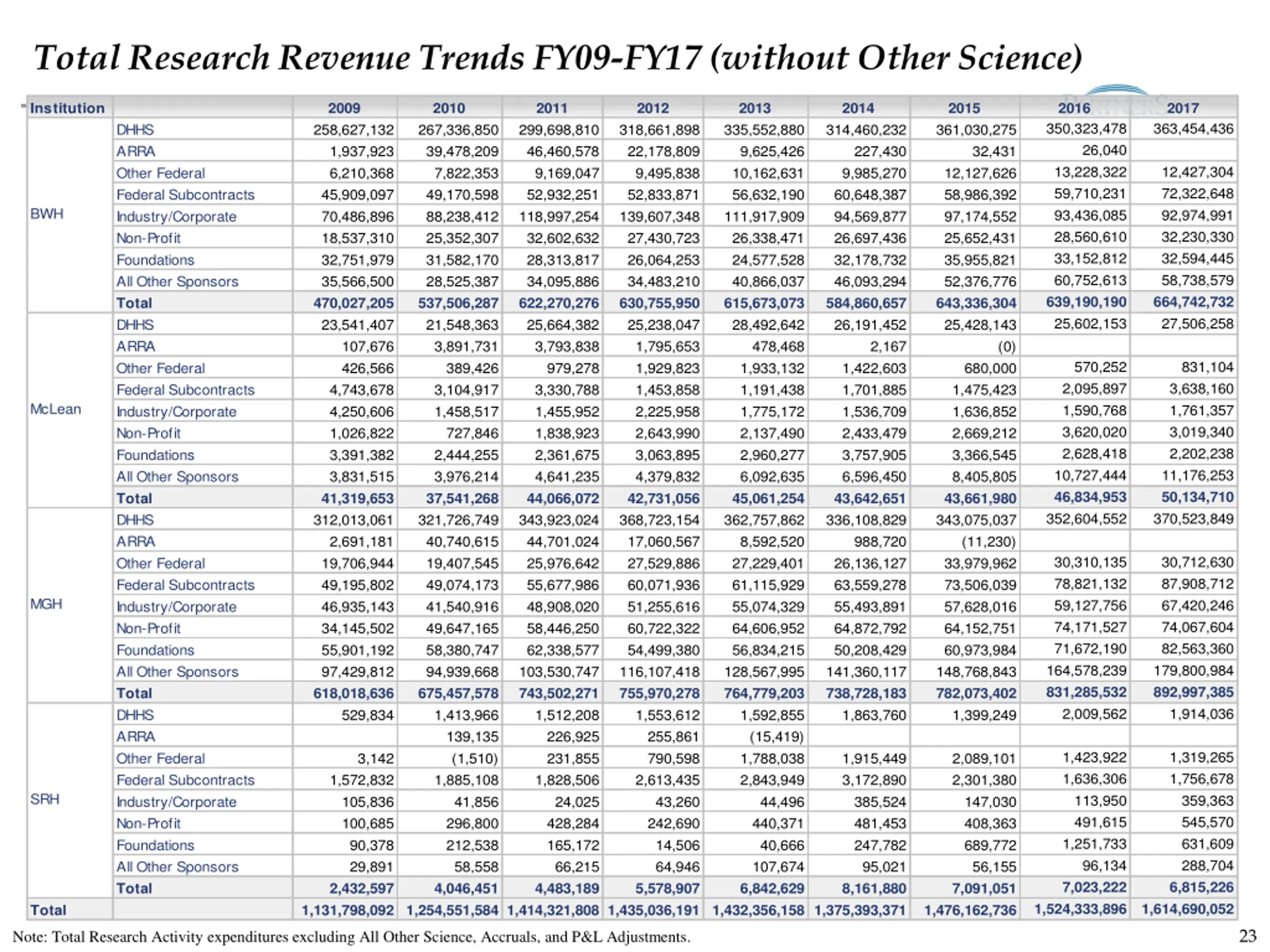Click the page number 23
Image resolution: width=1270 pixels, height=952 pixels.
pyautogui.click(x=1248, y=936)
